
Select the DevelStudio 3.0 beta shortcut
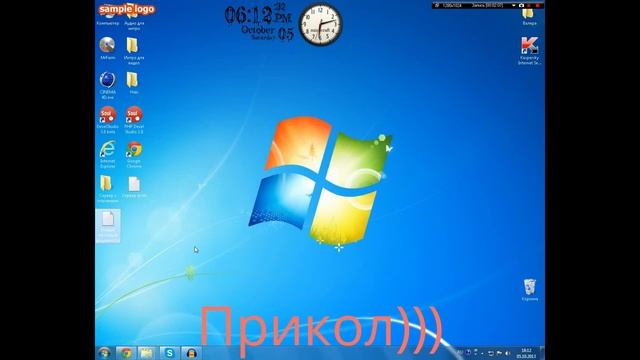coord(107,119)
